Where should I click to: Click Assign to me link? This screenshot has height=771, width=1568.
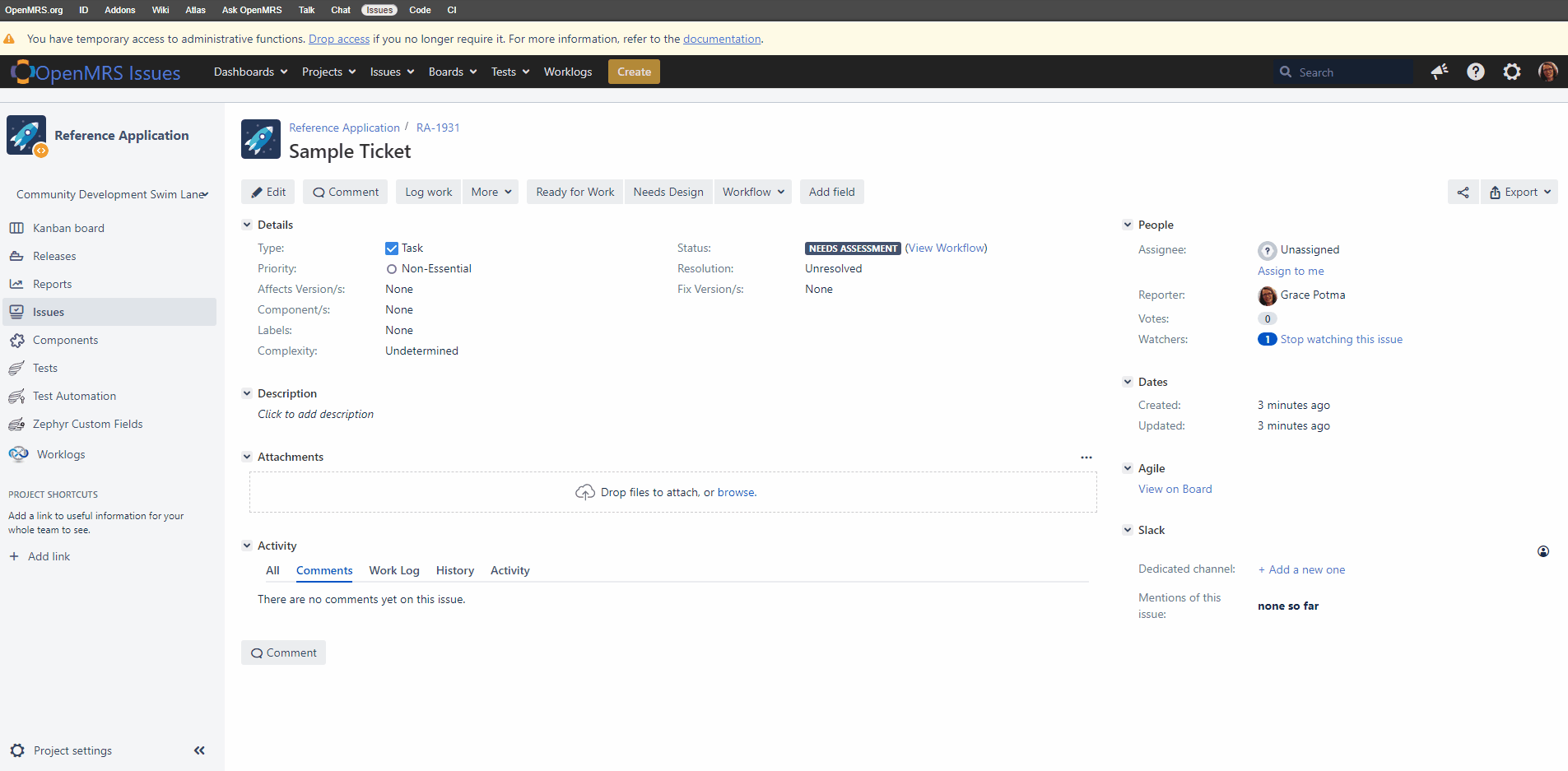(x=1291, y=271)
